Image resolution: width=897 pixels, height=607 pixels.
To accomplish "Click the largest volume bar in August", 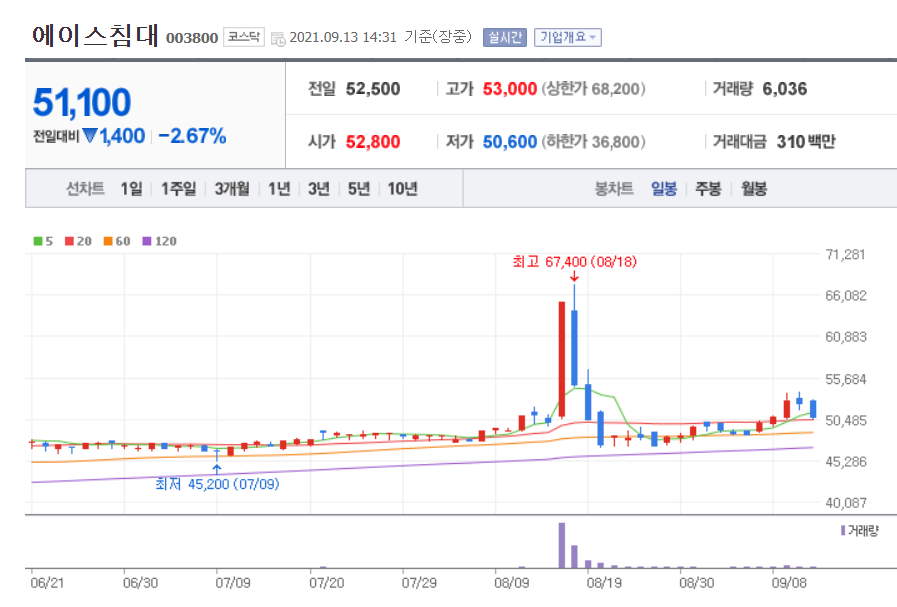I will coord(562,545).
